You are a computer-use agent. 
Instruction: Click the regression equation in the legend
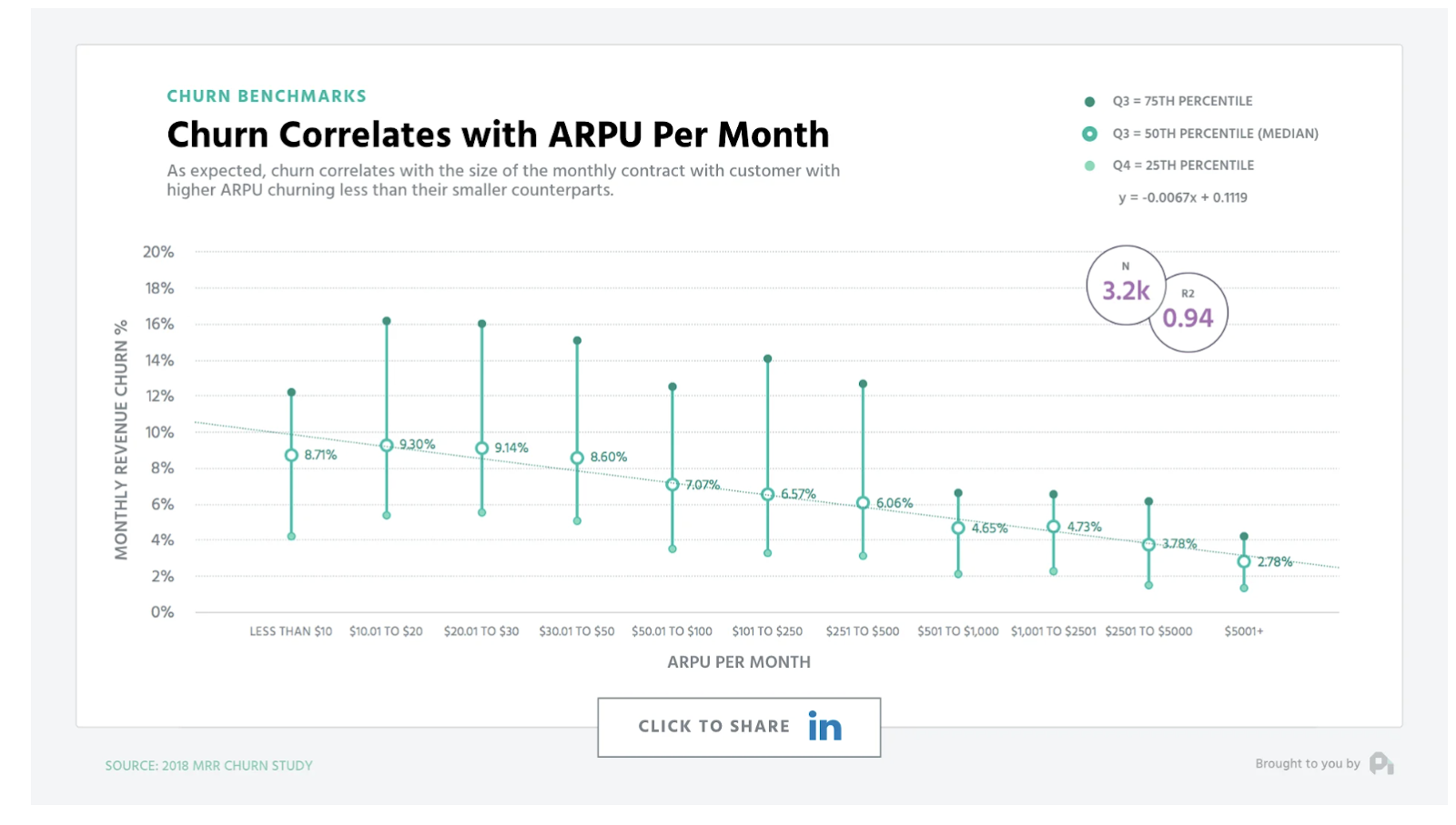1182,197
